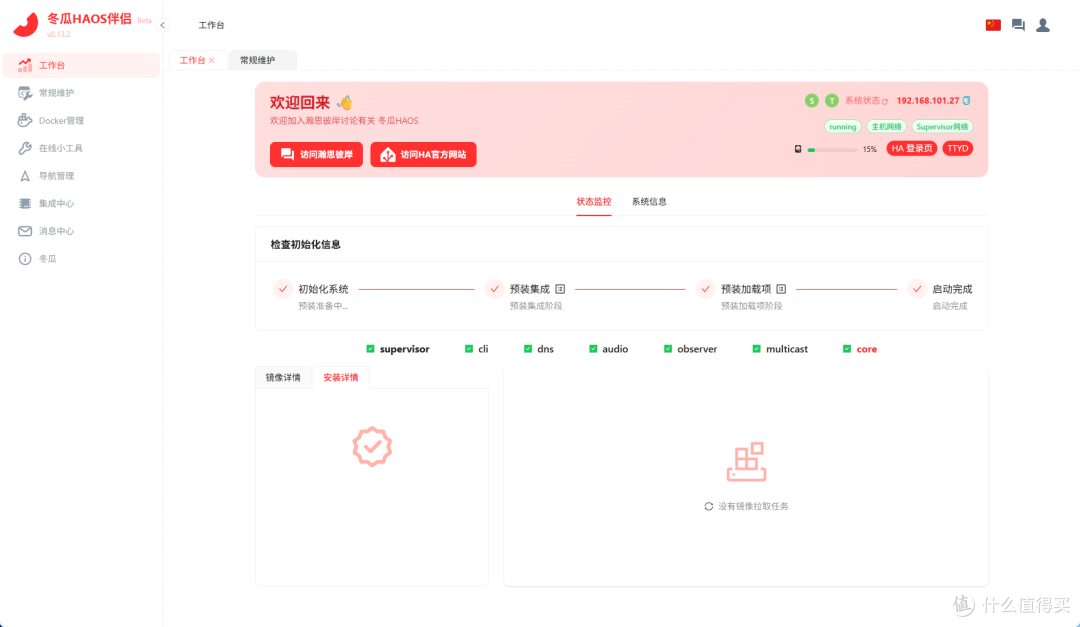Screen dimensions: 1080x627
Task: Click the wrench icon for 在线小工具
Action: 25,148
